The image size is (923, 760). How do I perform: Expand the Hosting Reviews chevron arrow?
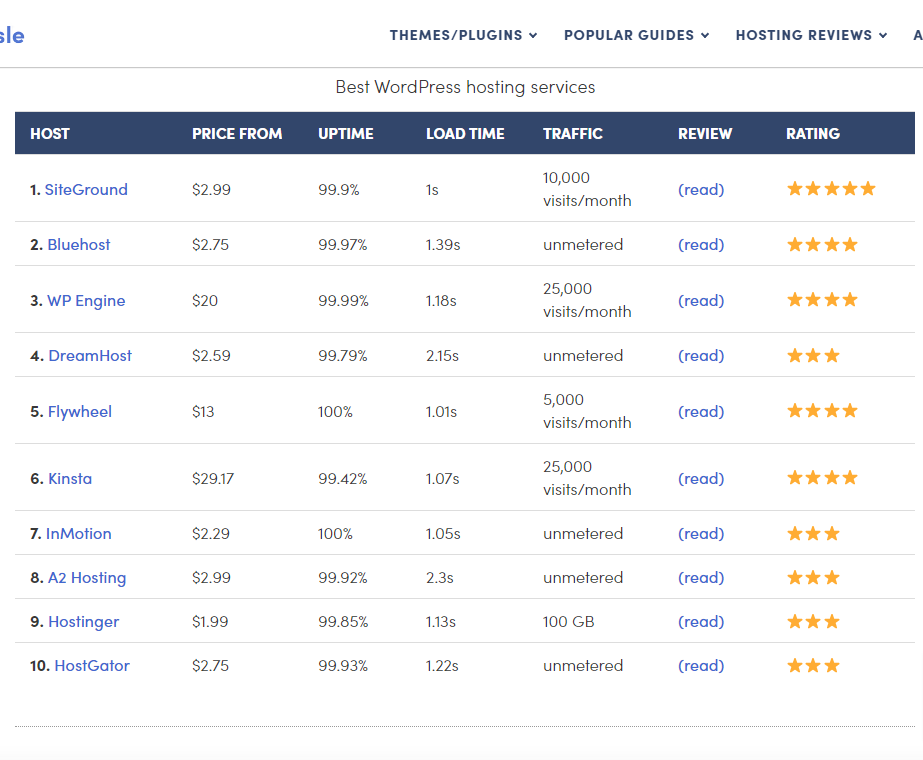[882, 36]
